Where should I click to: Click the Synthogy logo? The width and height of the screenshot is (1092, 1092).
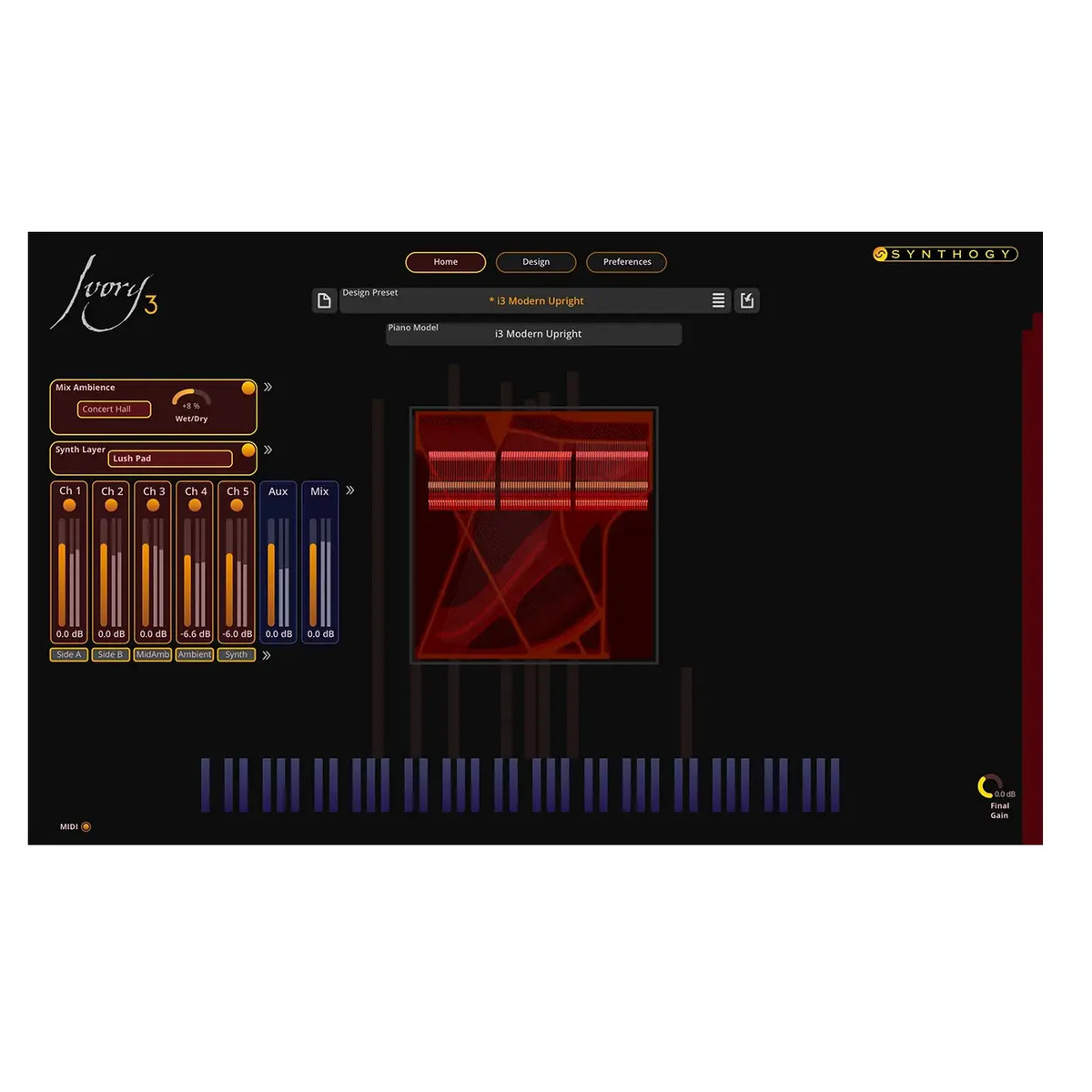click(x=944, y=254)
